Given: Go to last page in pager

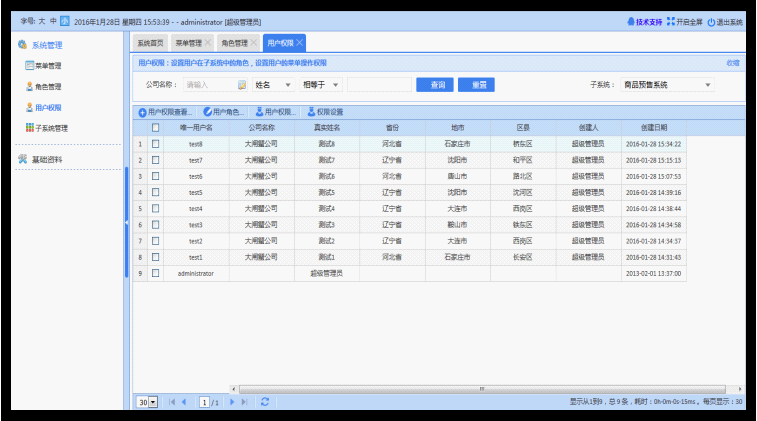Looking at the screenshot, I should [x=244, y=402].
